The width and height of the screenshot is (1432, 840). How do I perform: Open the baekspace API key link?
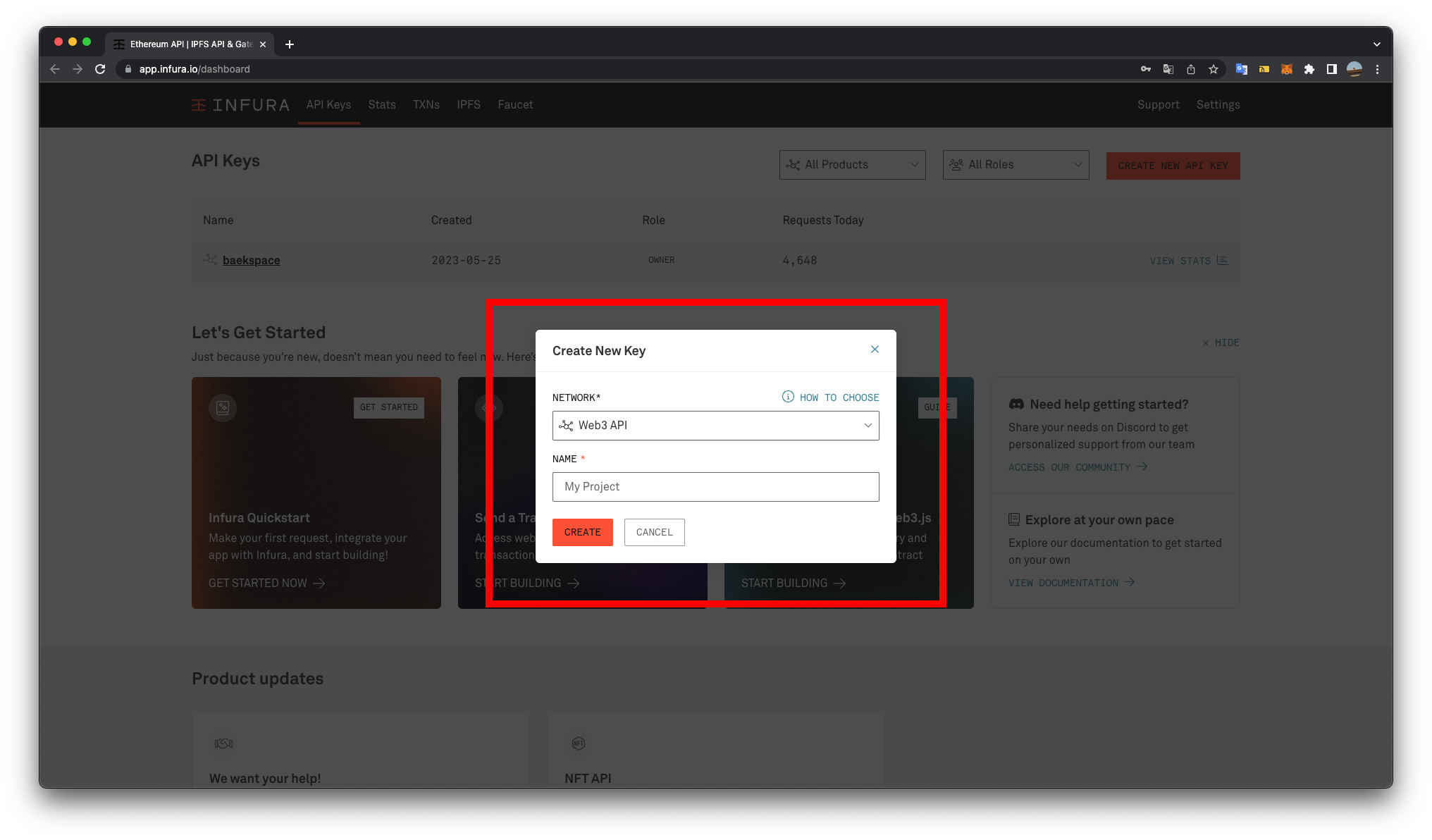coord(251,261)
